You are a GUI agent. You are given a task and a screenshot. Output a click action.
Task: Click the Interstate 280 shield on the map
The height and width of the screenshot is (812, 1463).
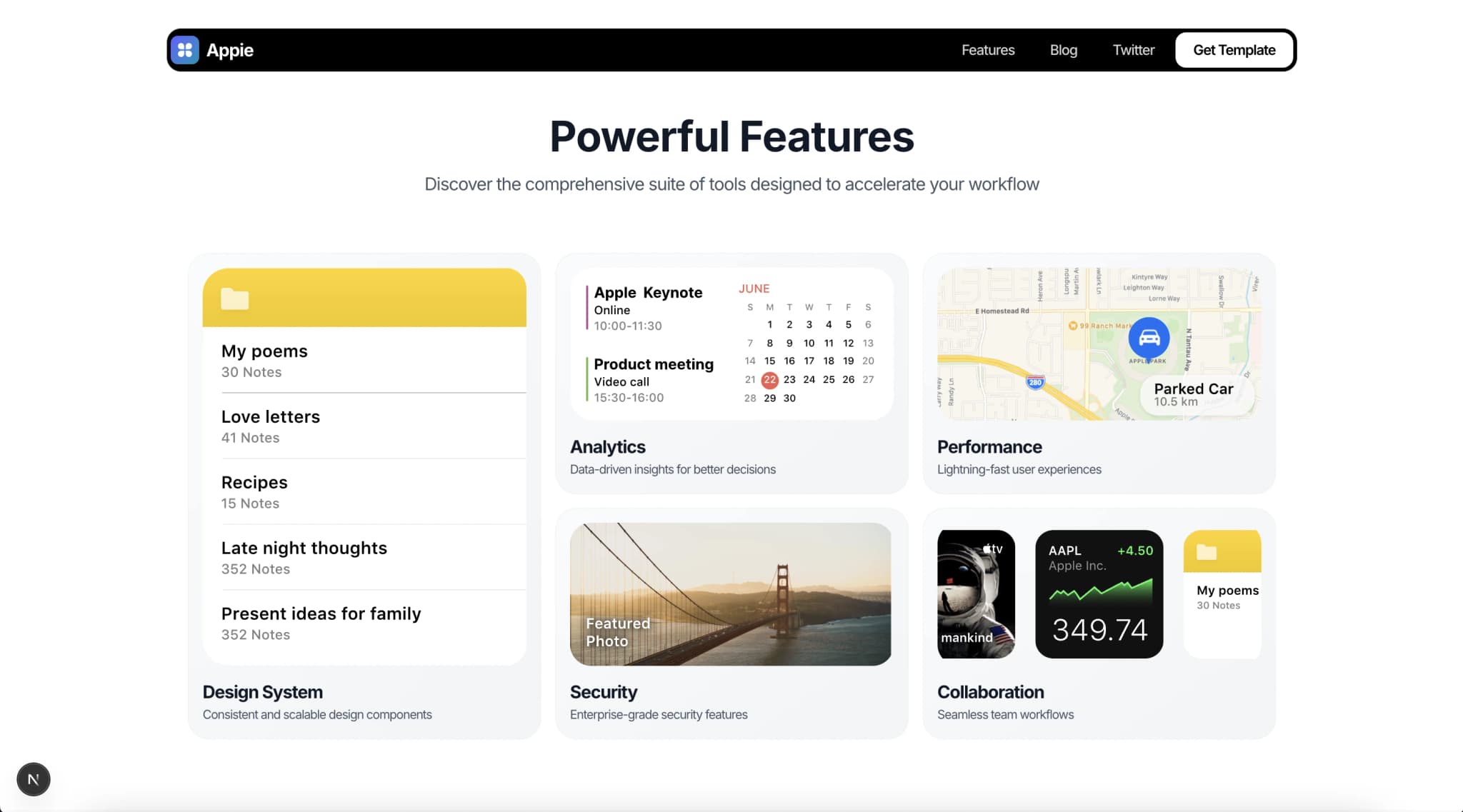point(1035,381)
